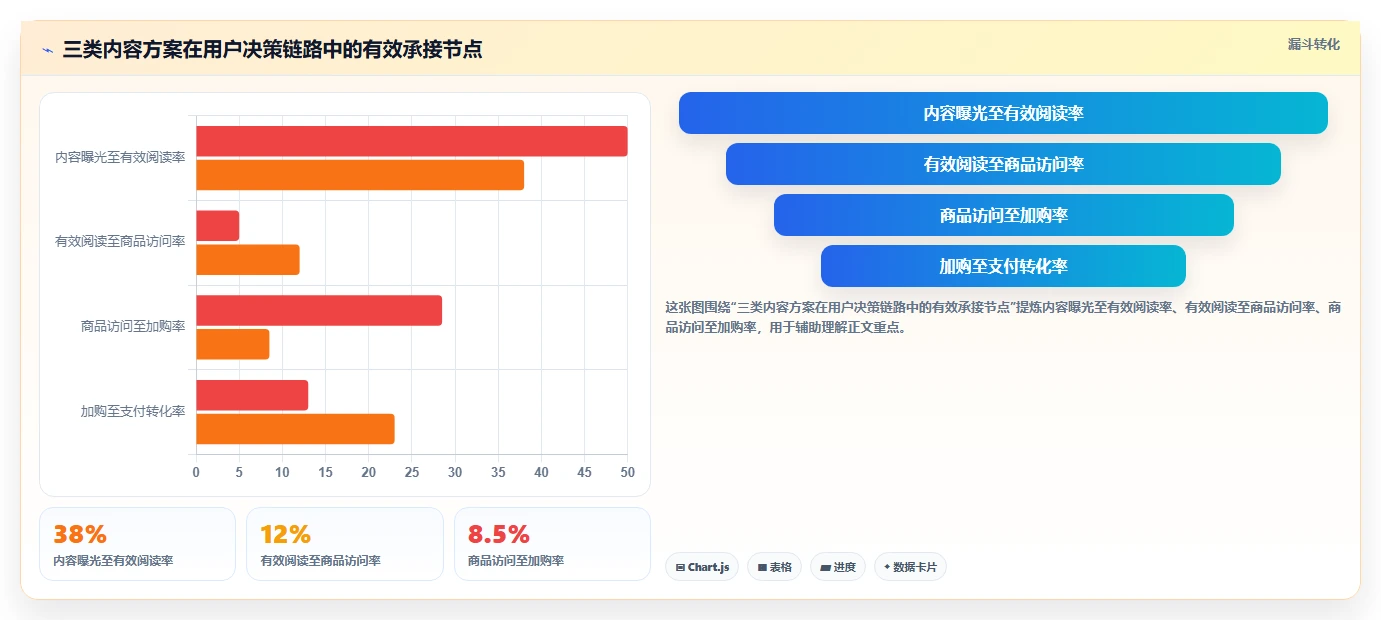
Task: Click the x-axis tick label 50
Action: click(627, 472)
